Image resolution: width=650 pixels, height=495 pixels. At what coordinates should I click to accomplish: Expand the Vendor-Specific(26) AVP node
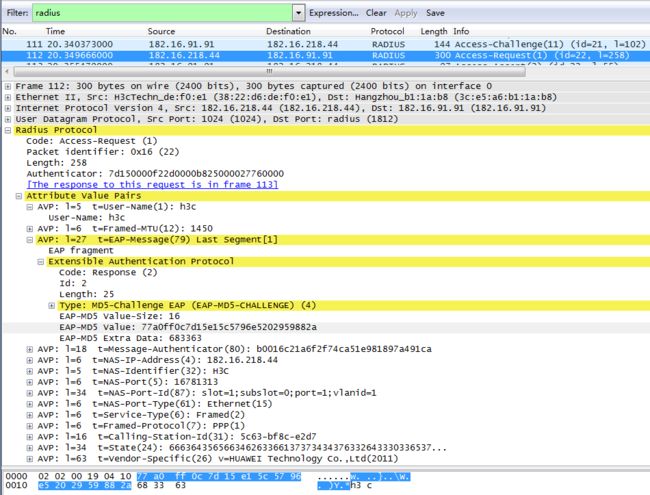pos(29,459)
